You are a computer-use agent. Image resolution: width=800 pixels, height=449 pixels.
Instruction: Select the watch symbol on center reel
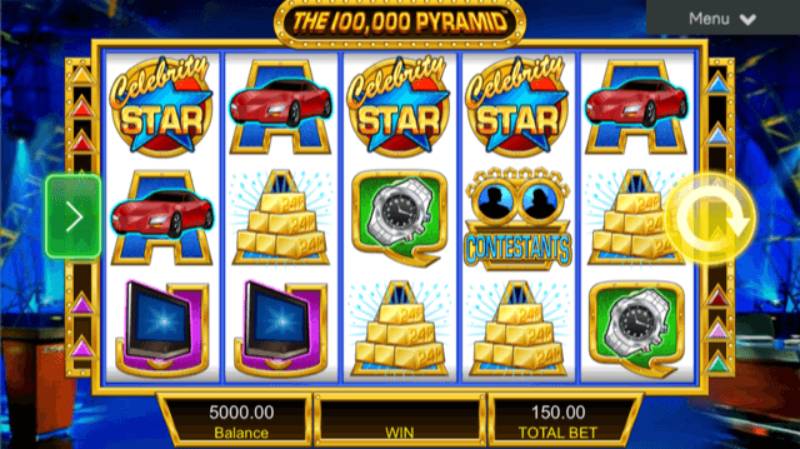tap(399, 218)
